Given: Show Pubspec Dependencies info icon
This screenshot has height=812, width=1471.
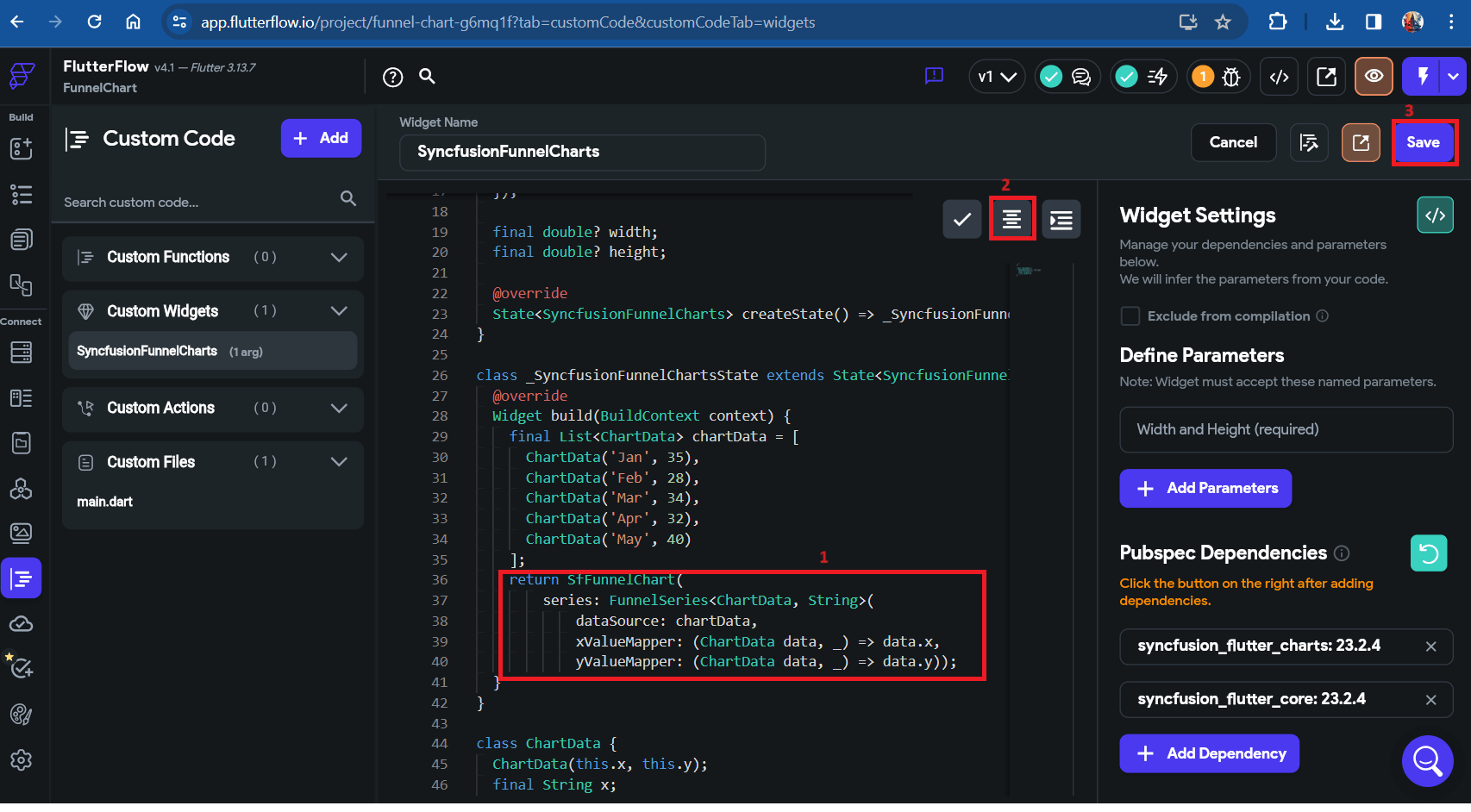Looking at the screenshot, I should click(1342, 553).
